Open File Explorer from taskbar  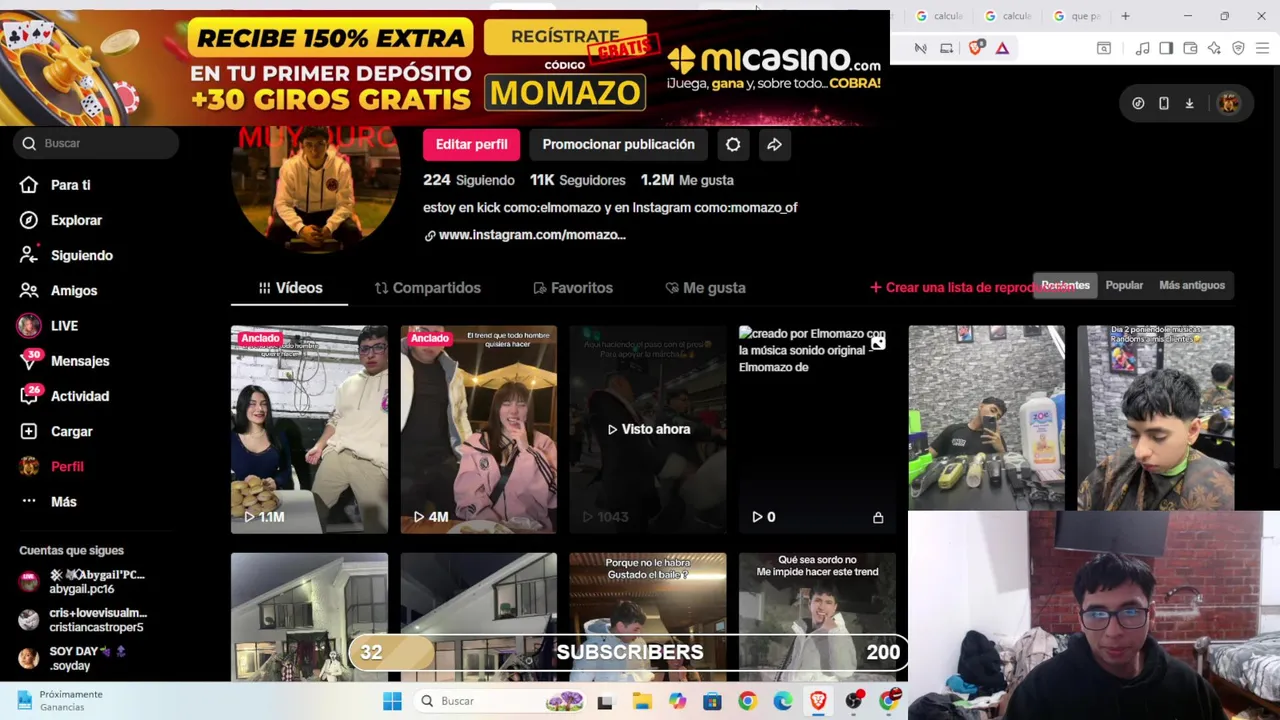click(640, 701)
